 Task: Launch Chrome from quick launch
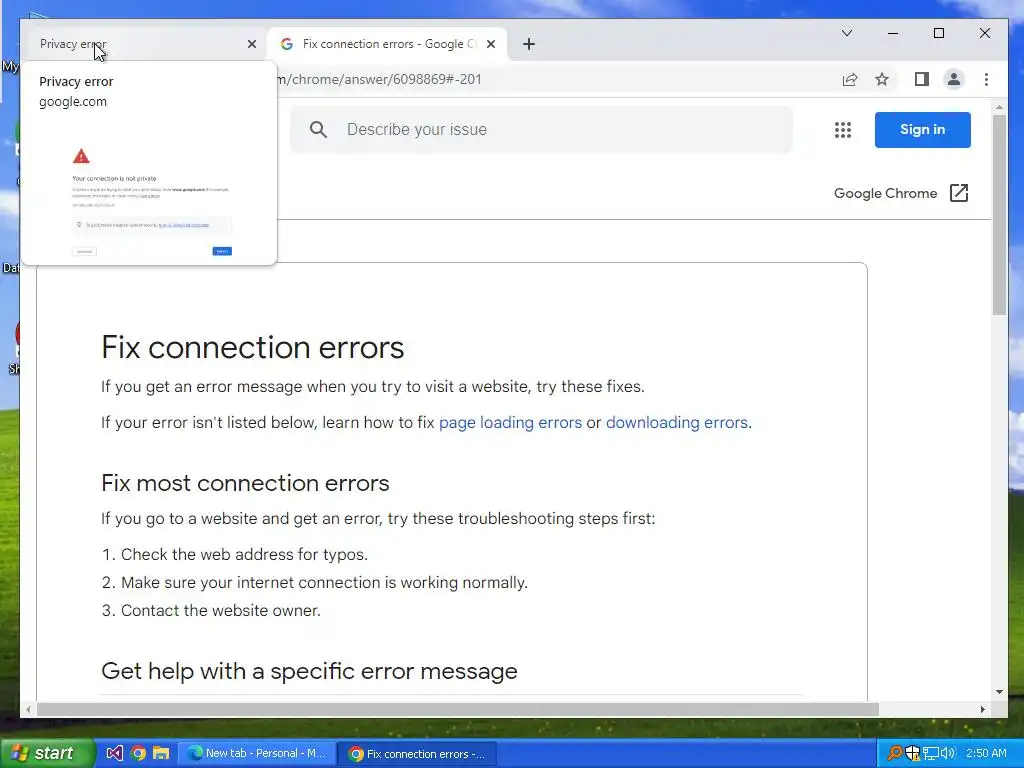(138, 753)
